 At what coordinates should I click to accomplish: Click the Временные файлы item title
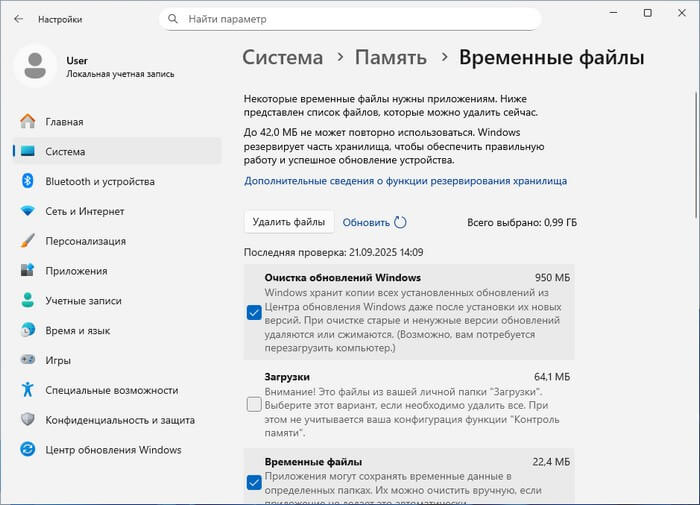pos(313,462)
